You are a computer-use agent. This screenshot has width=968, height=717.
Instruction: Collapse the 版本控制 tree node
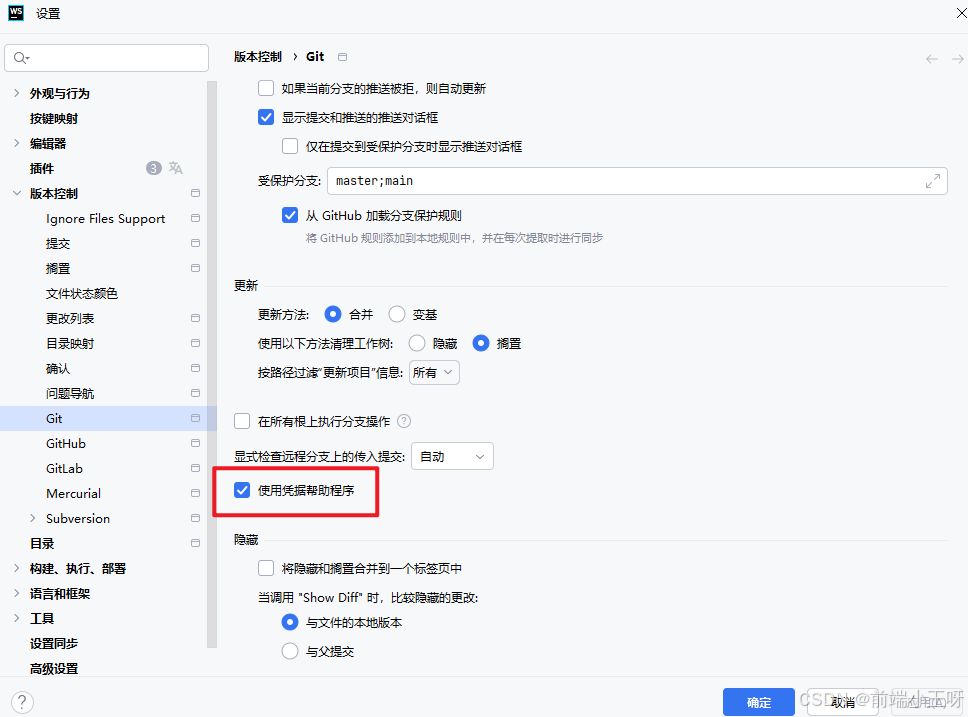point(17,193)
